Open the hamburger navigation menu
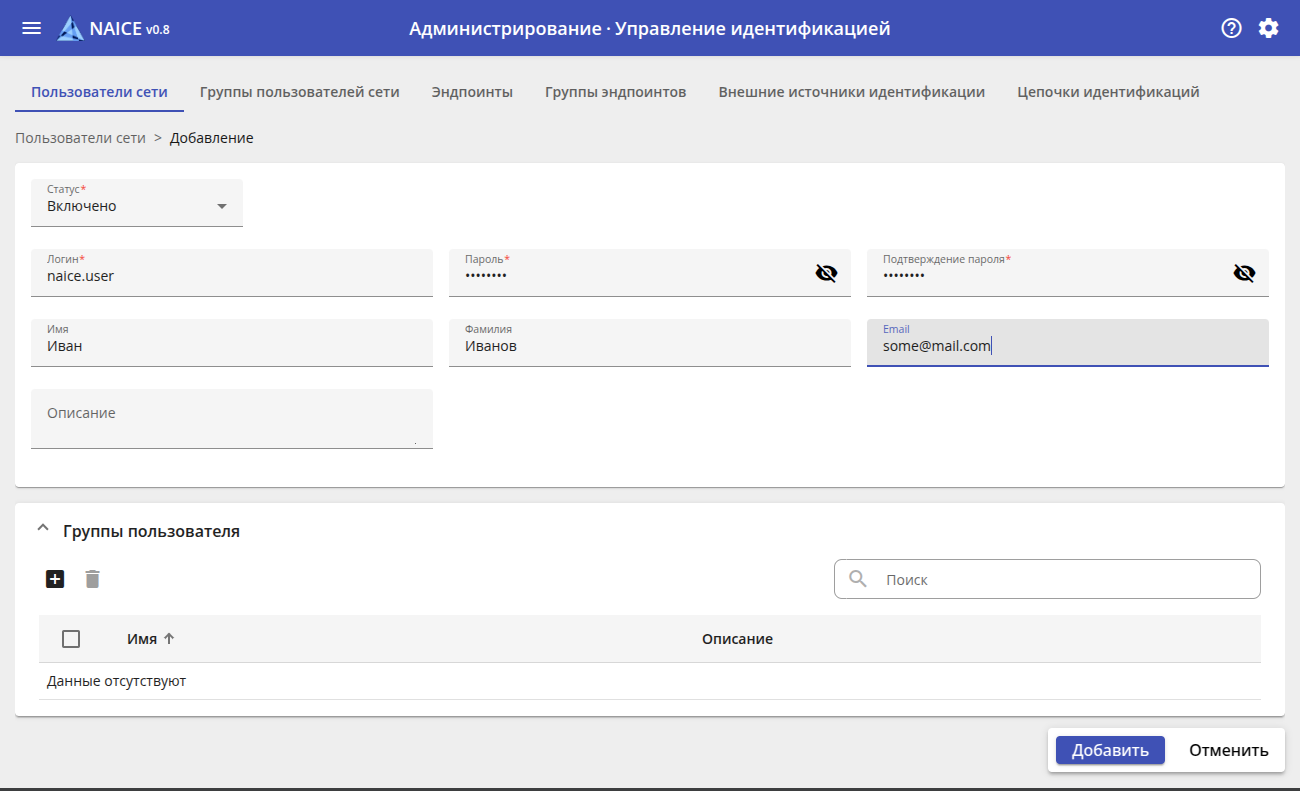 coord(32,28)
